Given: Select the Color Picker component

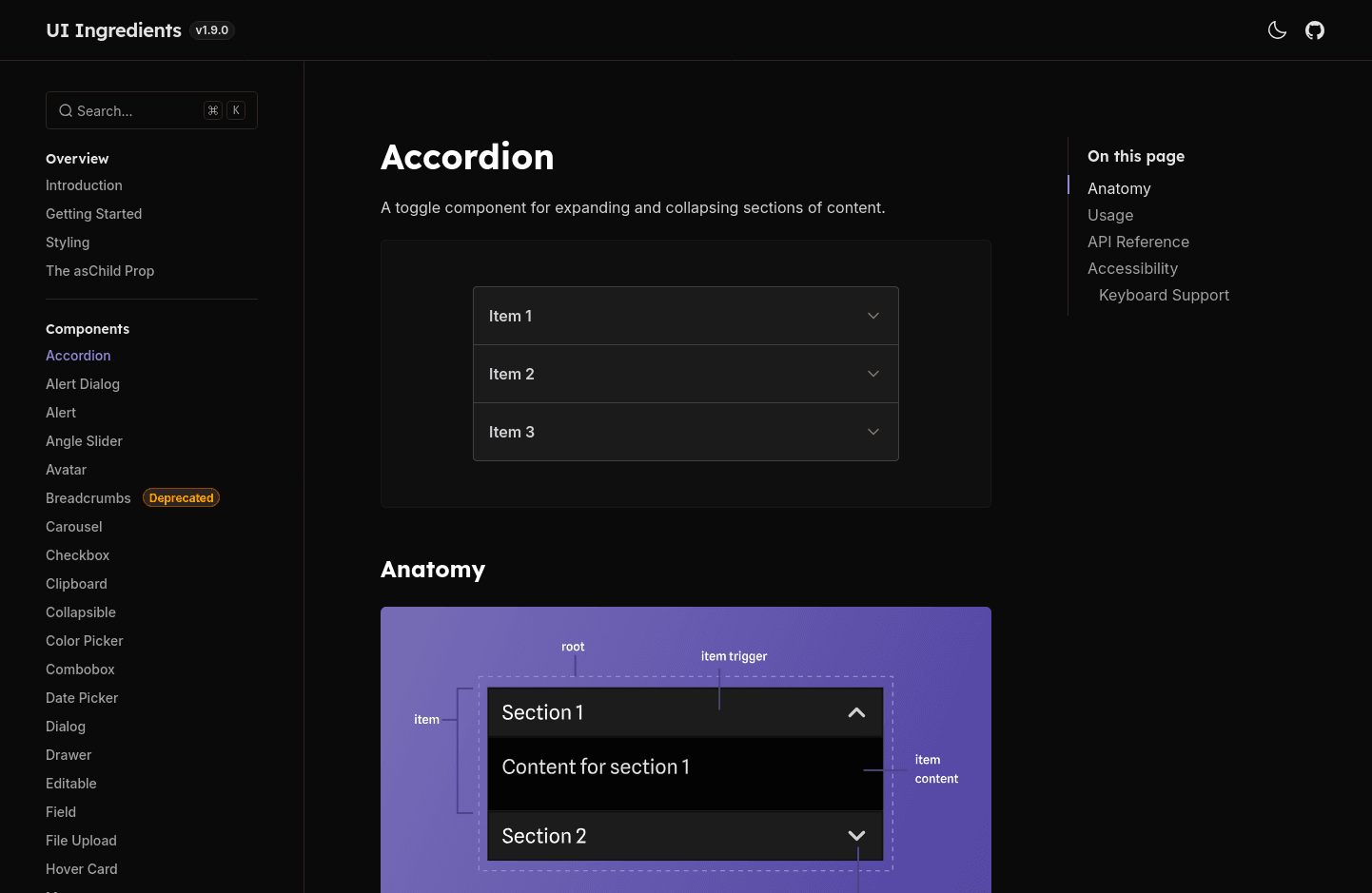Looking at the screenshot, I should (x=85, y=641).
